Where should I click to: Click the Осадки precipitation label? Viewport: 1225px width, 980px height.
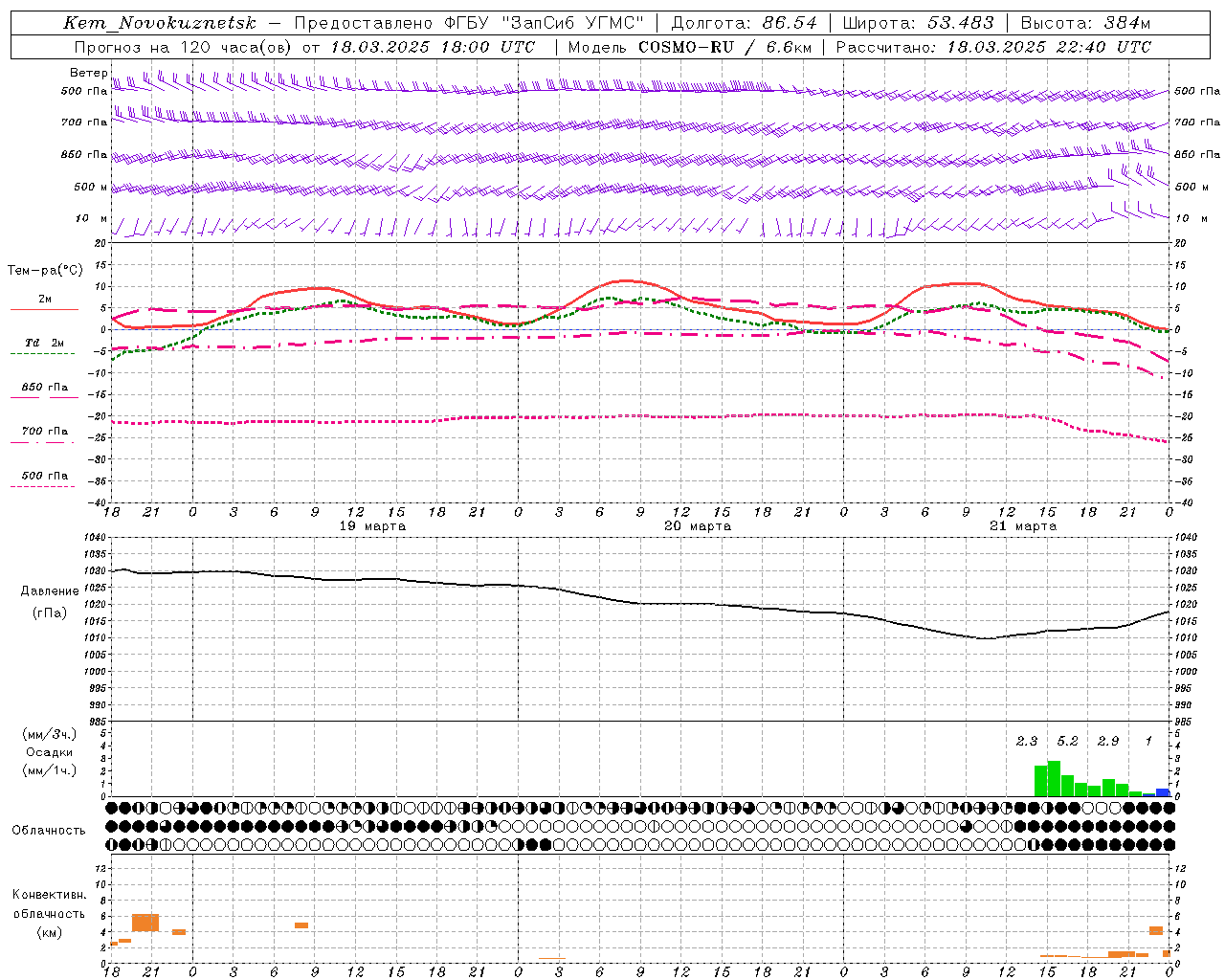[x=50, y=752]
